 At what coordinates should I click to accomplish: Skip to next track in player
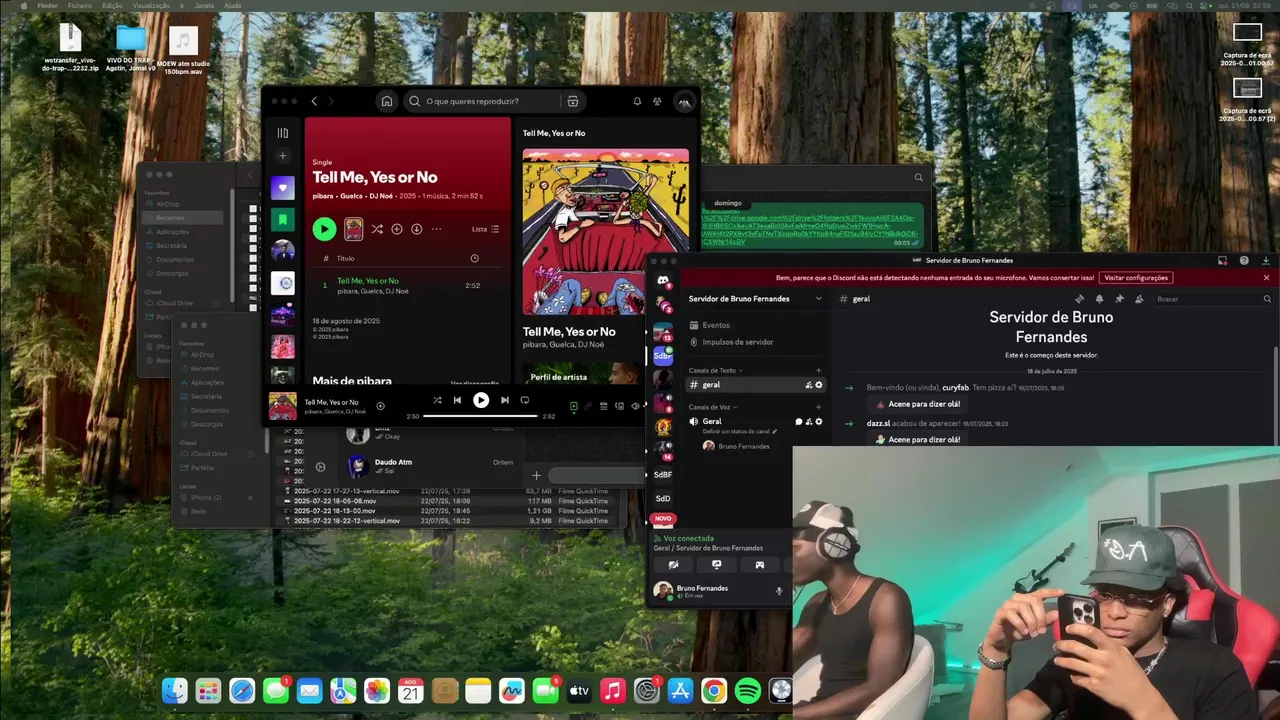pos(505,400)
